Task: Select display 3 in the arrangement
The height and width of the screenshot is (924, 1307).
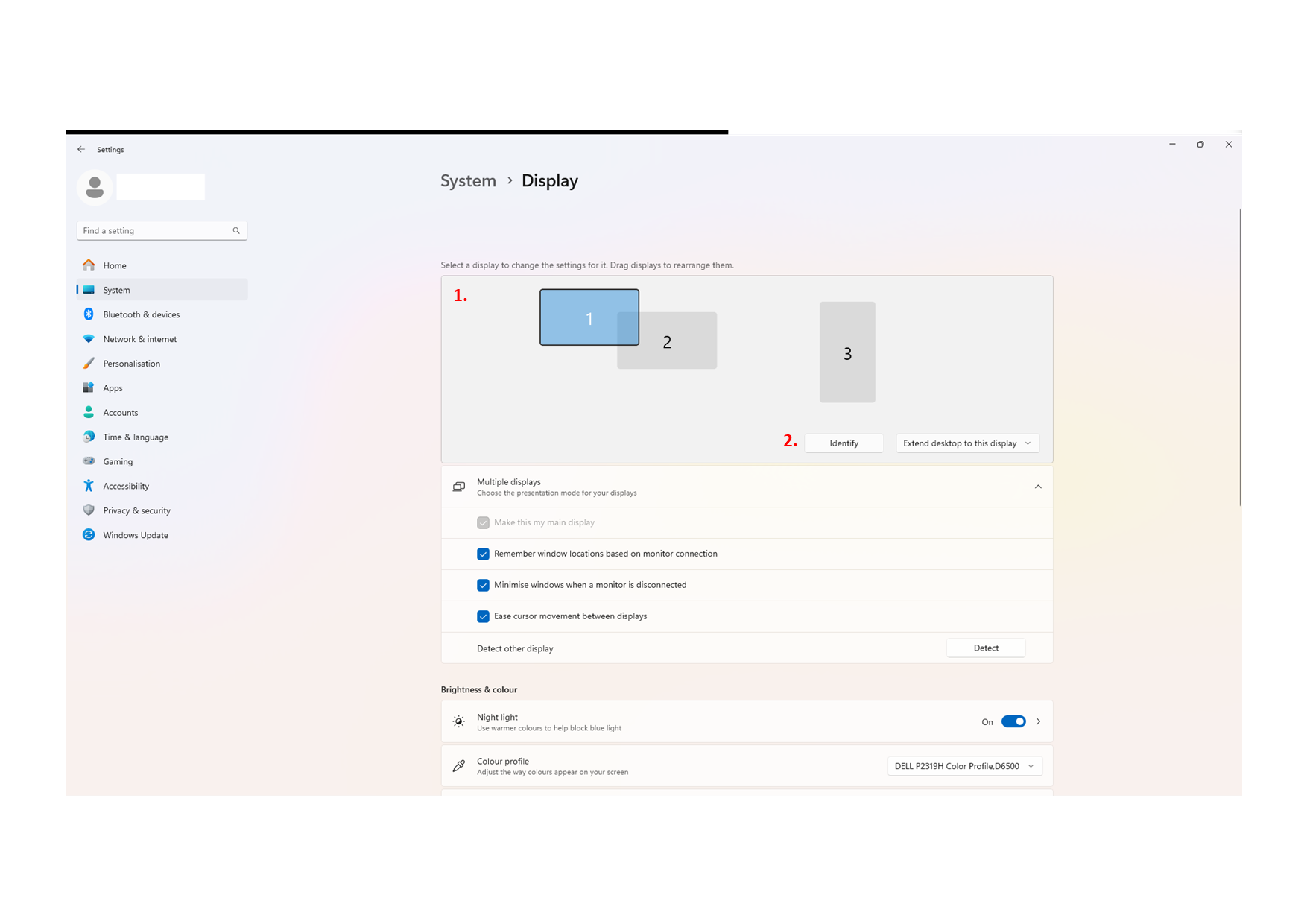Action: tap(847, 352)
